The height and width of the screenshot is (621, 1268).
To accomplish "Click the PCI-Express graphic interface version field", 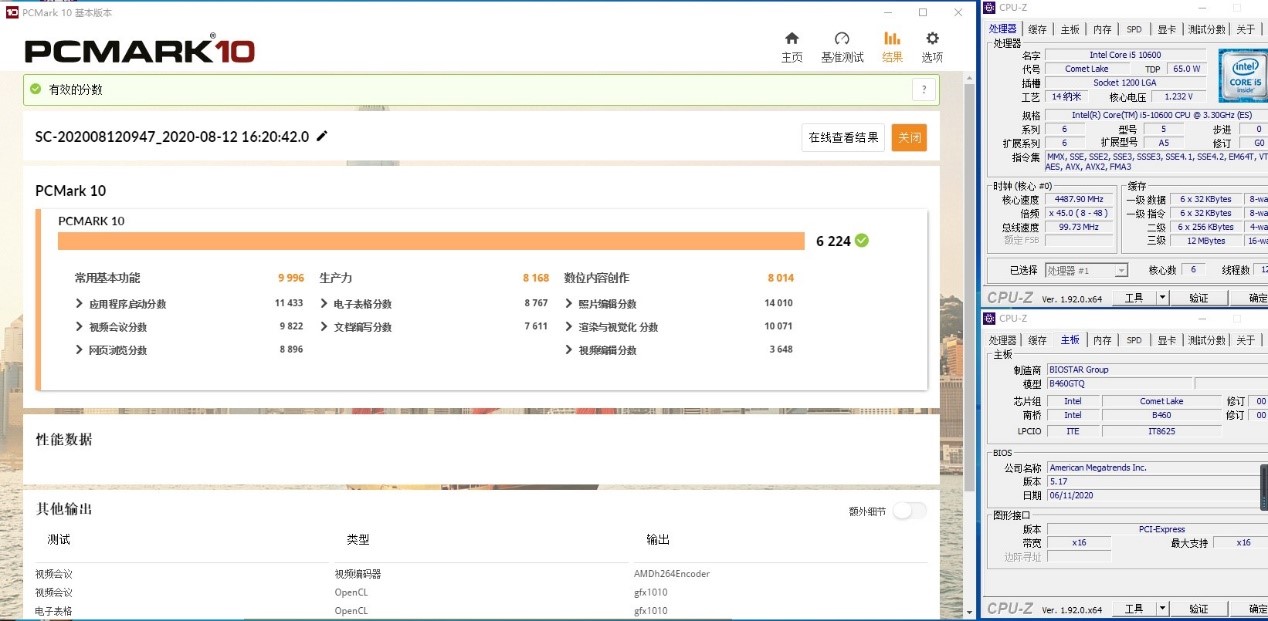I will tap(1155, 529).
